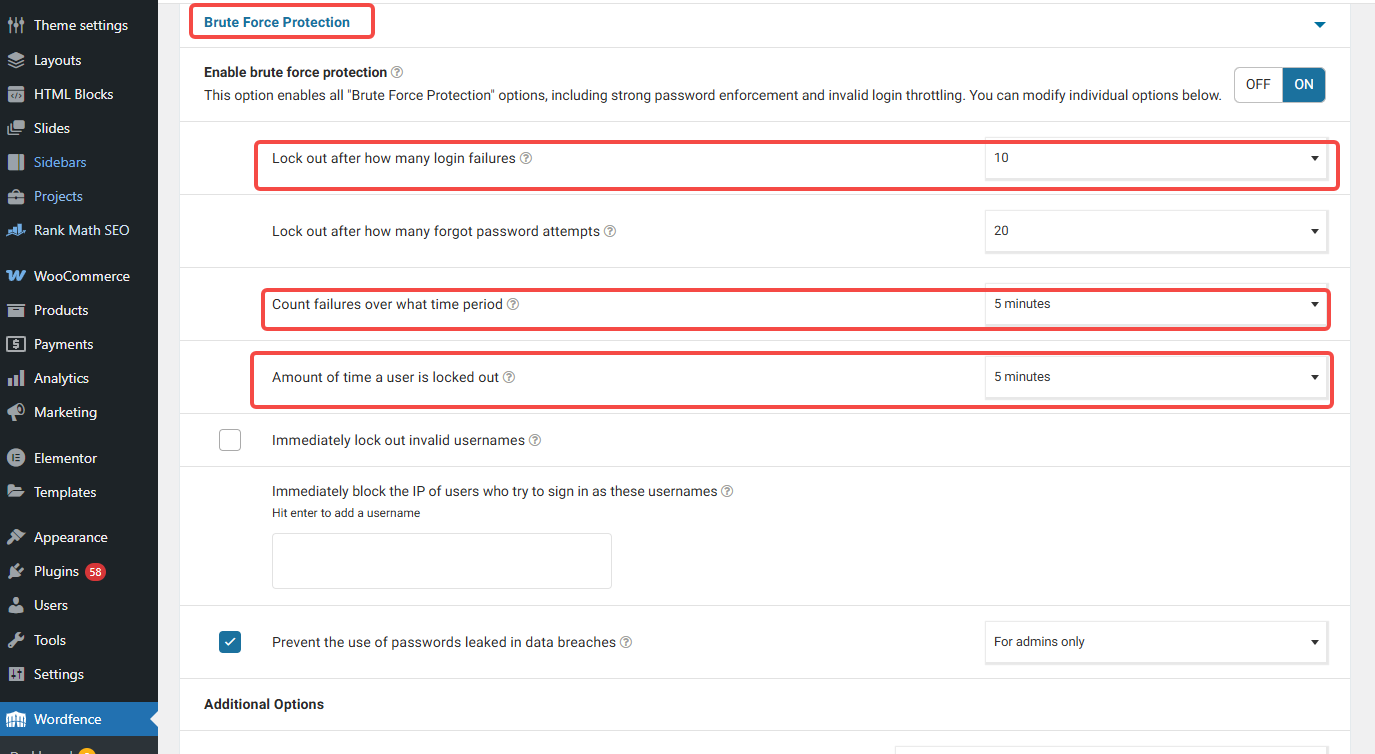Open the forgot password attempts dropdown
Screen dimensions: 1375x754
pyautogui.click(x=1155, y=231)
